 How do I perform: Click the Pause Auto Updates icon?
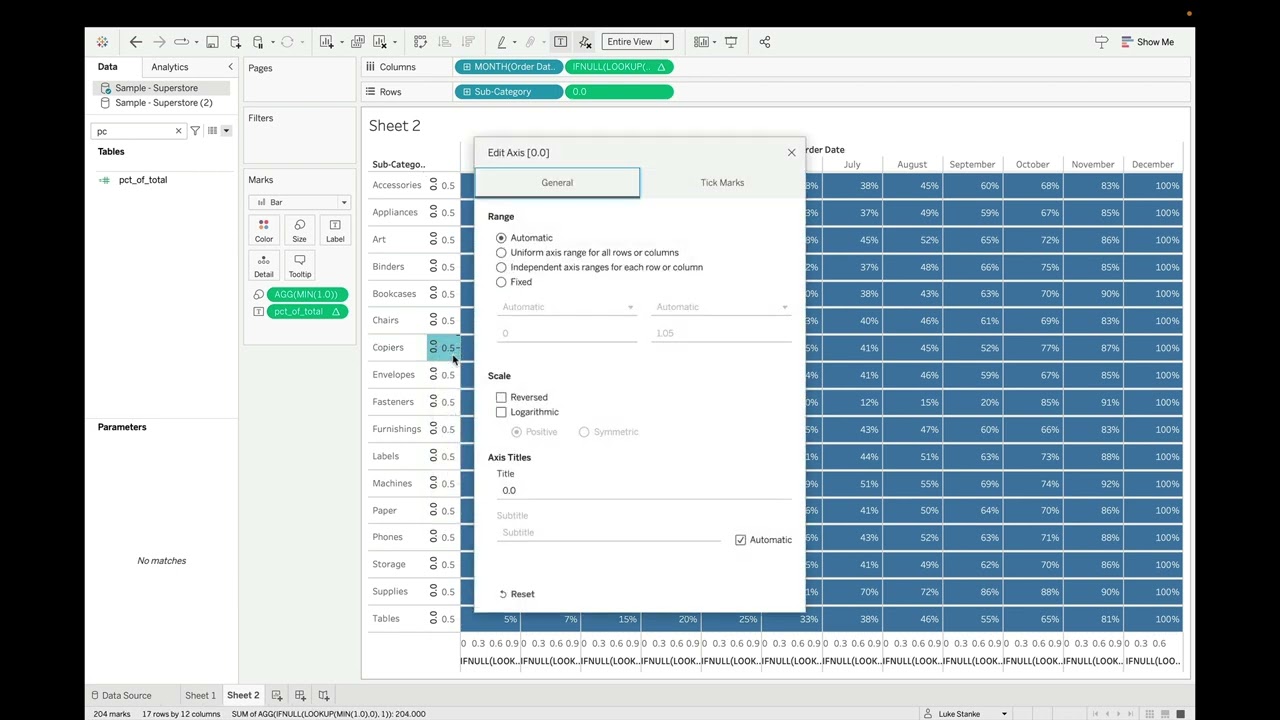click(258, 42)
